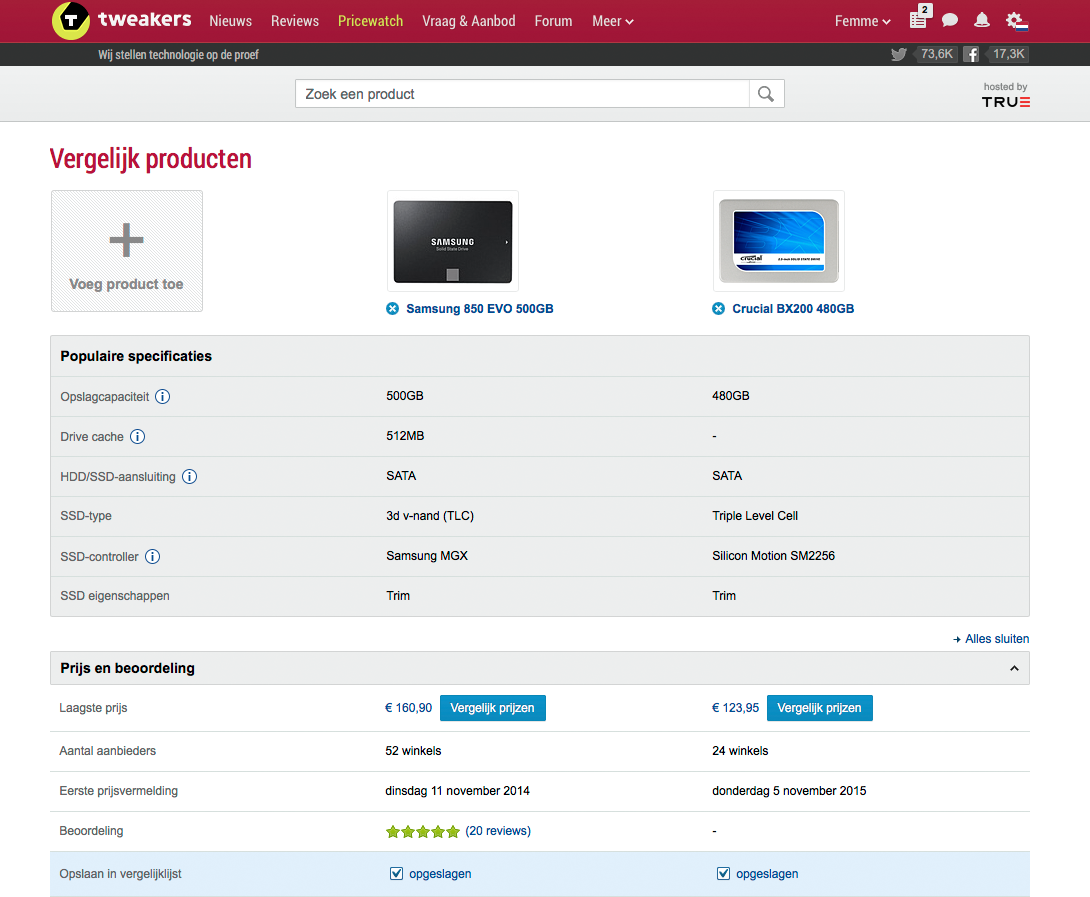Collapse the Prijs en beoordeling section

click(1014, 668)
